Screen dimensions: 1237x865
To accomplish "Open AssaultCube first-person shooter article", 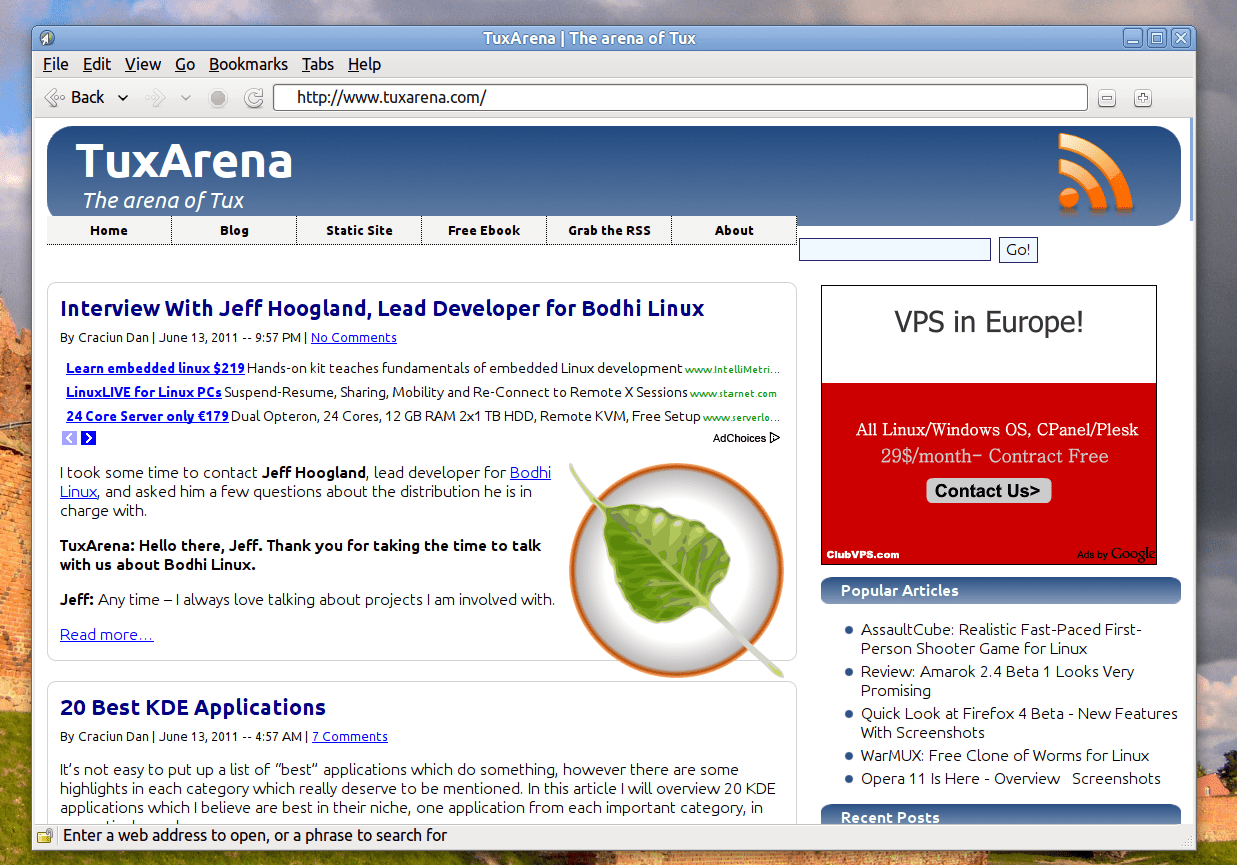I will point(1000,639).
